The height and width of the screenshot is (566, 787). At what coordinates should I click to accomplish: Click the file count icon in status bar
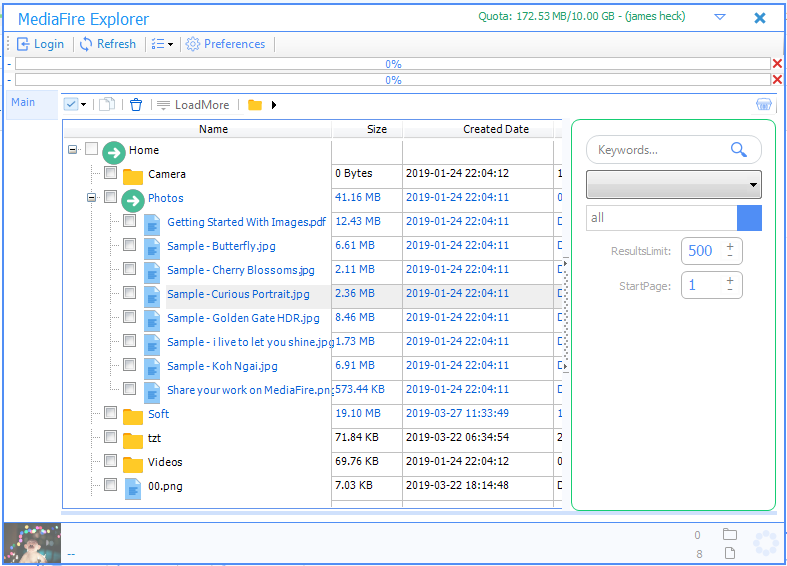[730, 553]
